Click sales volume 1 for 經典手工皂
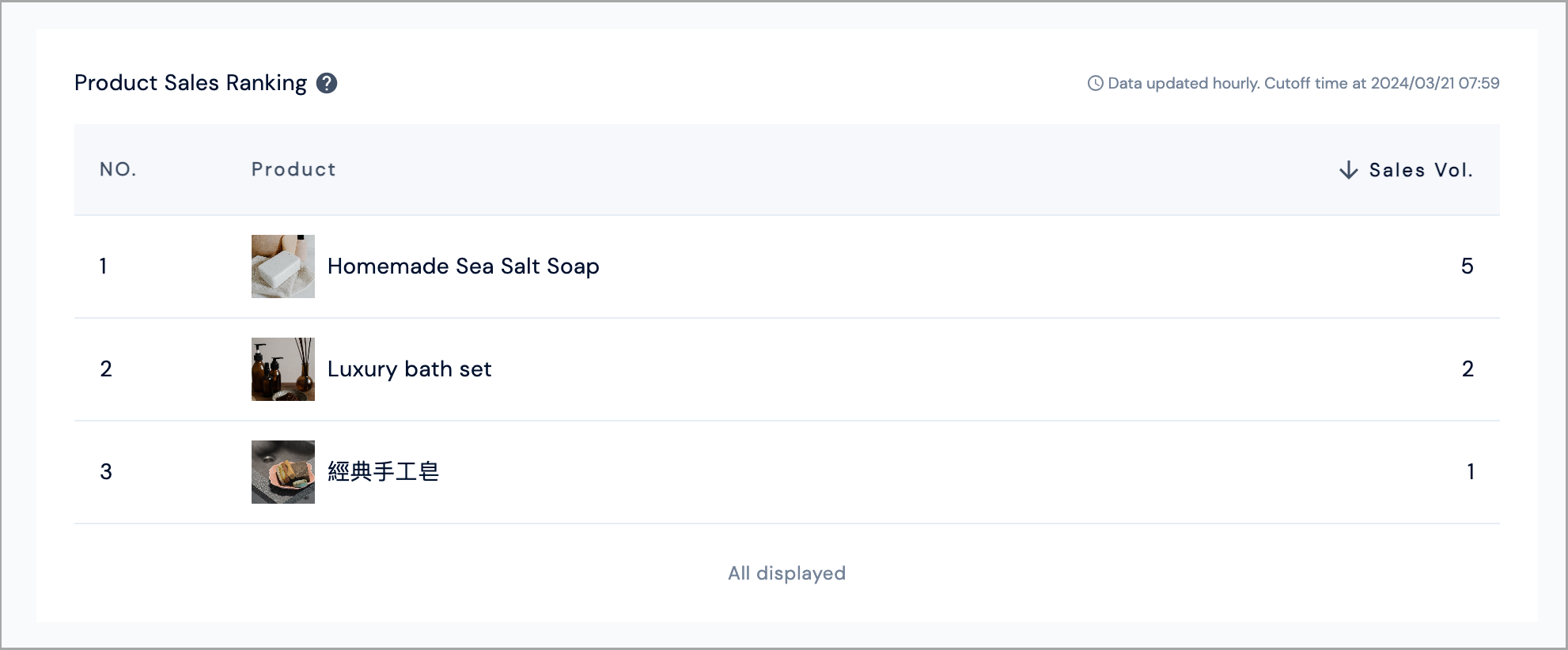Image resolution: width=1568 pixels, height=650 pixels. [x=1470, y=472]
